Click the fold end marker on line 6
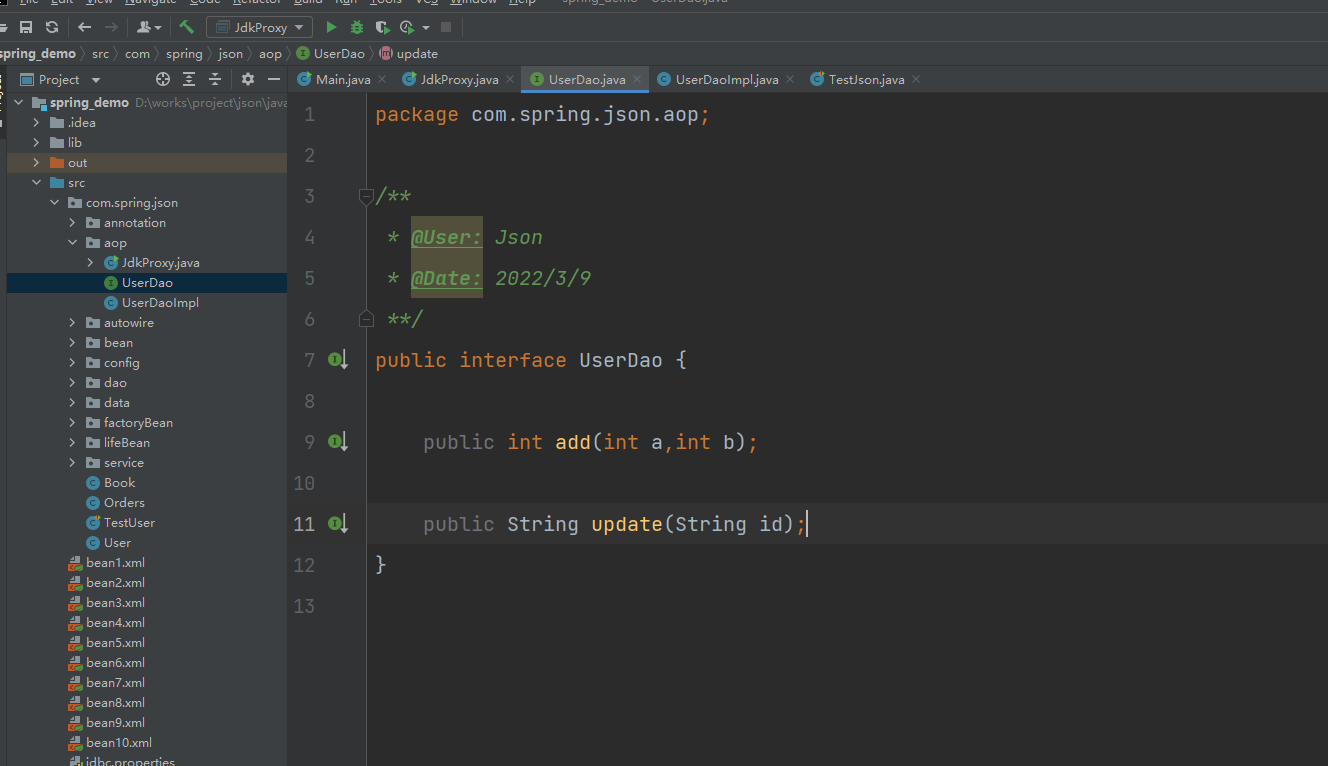Screen dimensions: 1328x766 point(366,319)
